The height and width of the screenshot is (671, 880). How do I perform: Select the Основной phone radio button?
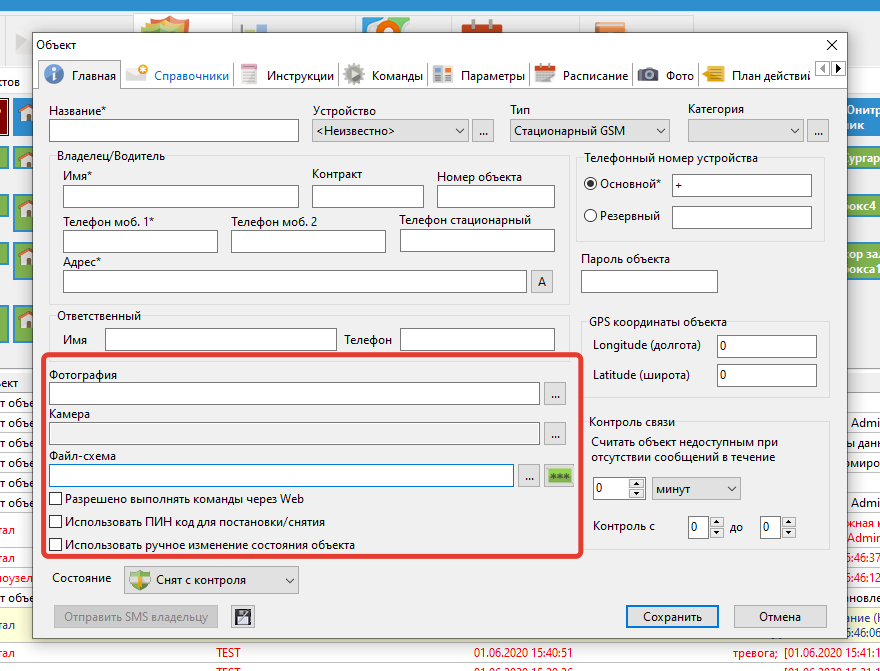(x=590, y=183)
